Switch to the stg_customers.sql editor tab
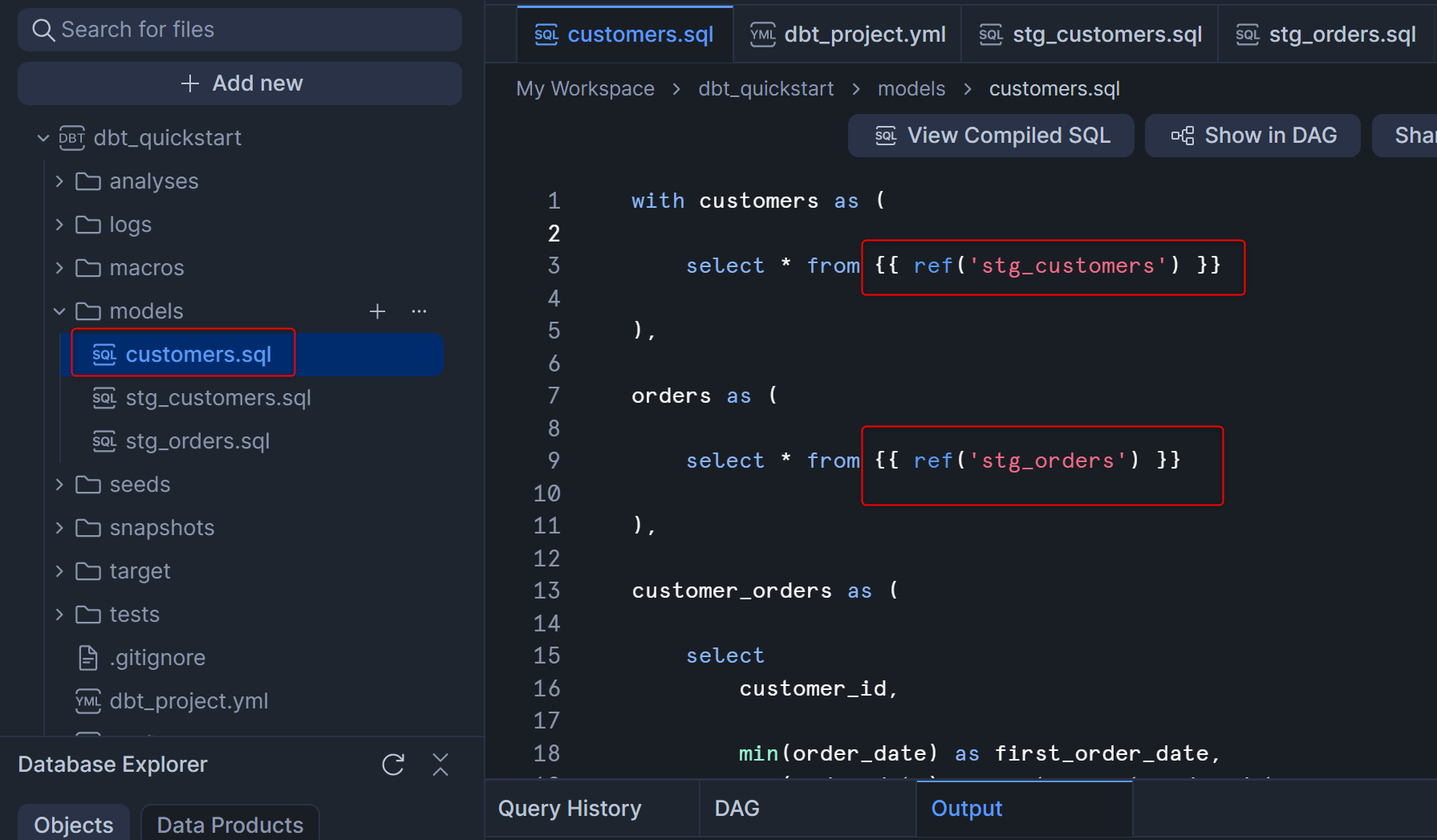Screen dimensions: 1437x840 pyautogui.click(x=1090, y=34)
